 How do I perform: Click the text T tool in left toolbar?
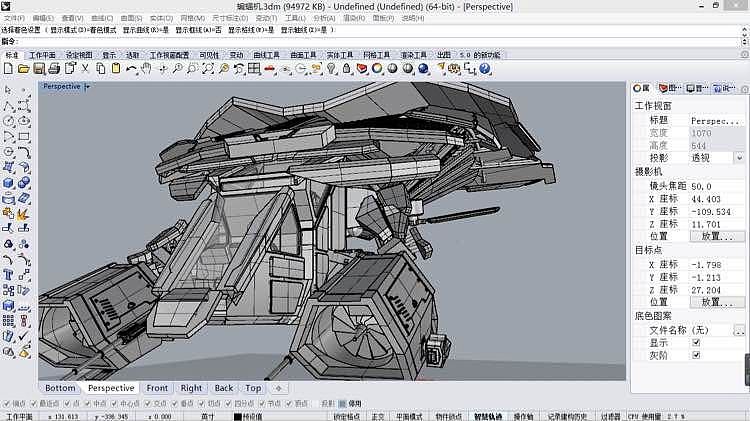click(x=8, y=275)
